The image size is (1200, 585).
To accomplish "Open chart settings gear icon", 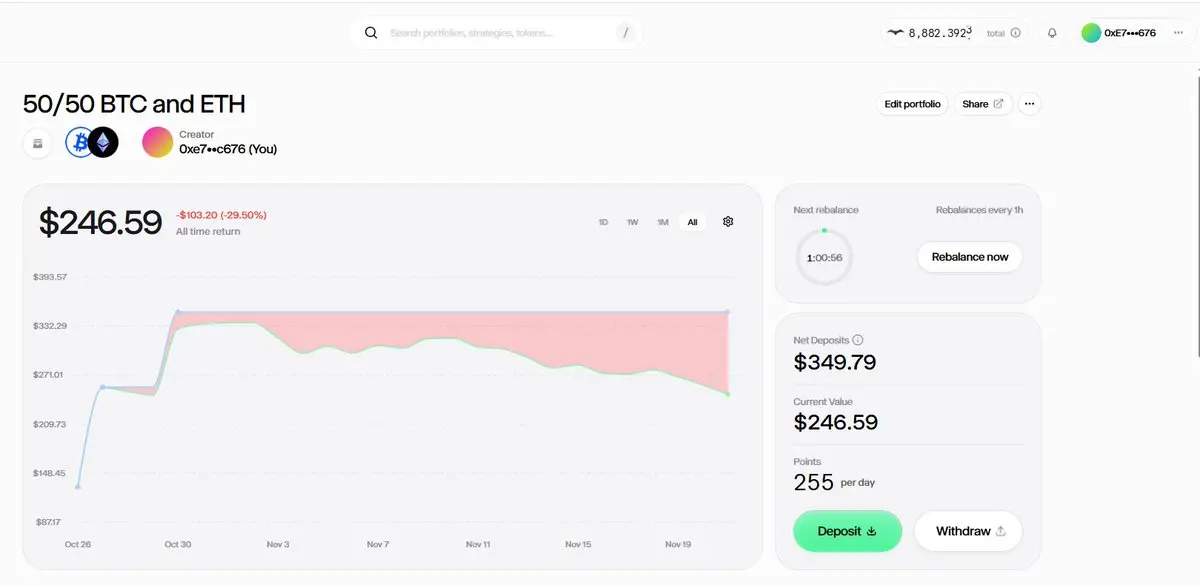I will (728, 222).
